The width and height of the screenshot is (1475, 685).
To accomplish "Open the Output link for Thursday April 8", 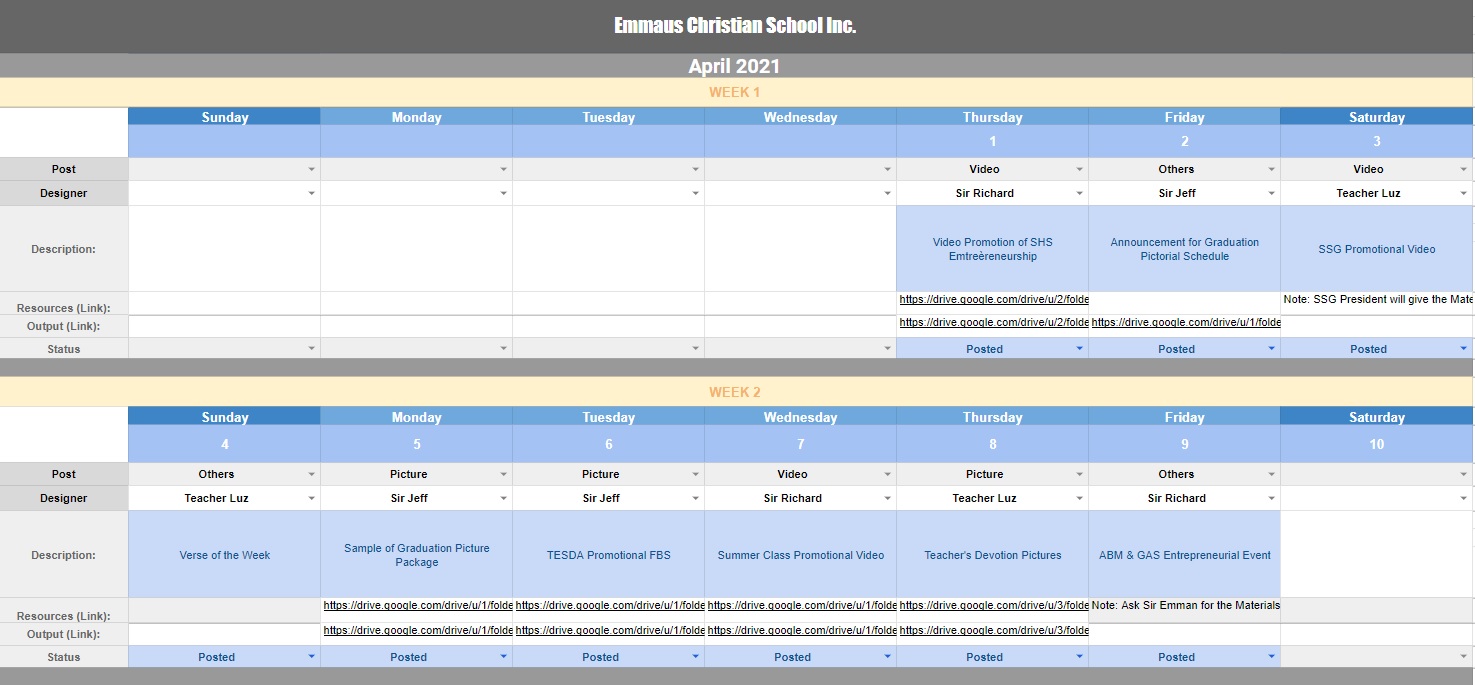I will point(993,630).
